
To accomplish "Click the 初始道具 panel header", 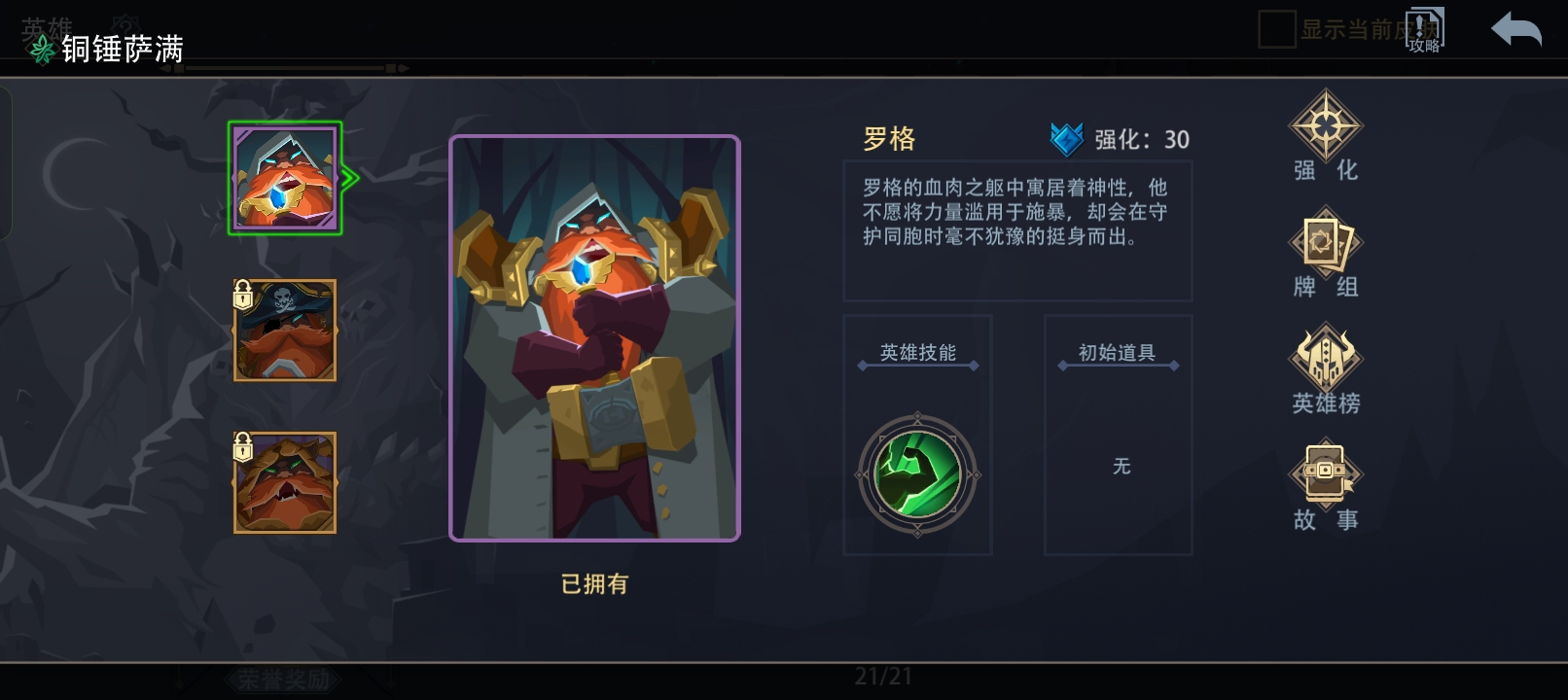I will pyautogui.click(x=1118, y=353).
